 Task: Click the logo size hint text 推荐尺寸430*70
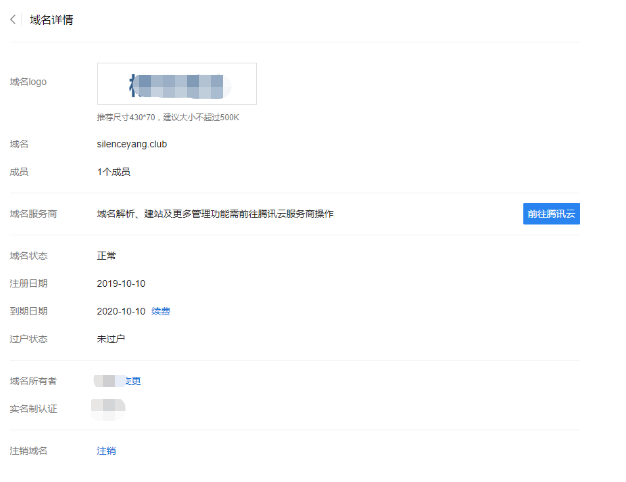click(167, 118)
